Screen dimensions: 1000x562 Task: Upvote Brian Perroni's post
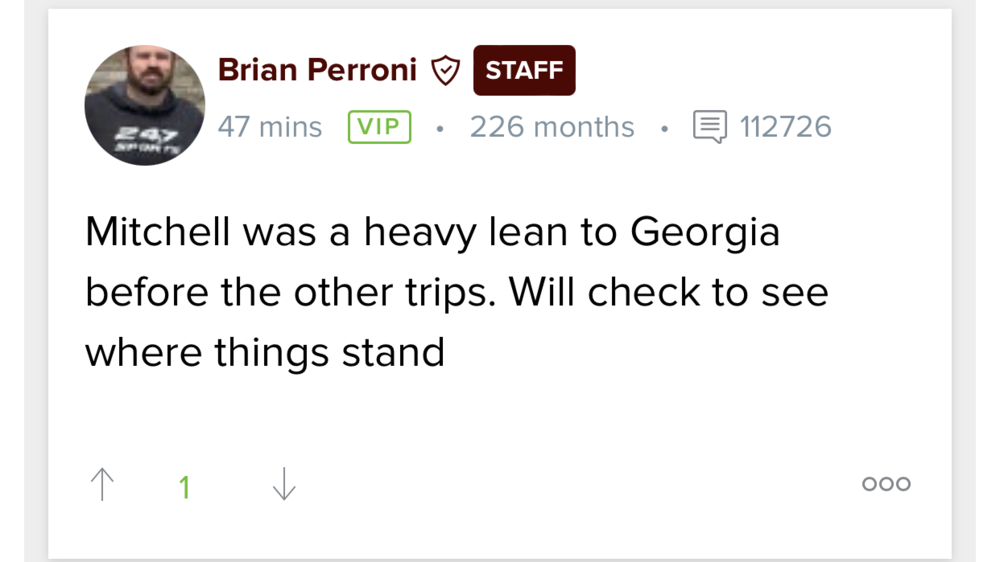[x=102, y=485]
